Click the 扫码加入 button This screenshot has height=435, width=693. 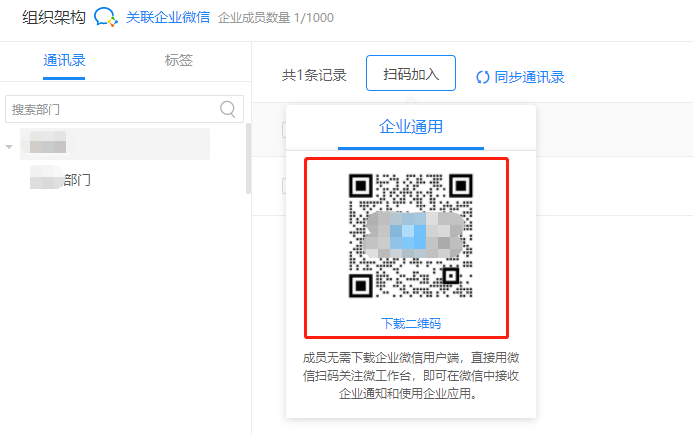411,73
